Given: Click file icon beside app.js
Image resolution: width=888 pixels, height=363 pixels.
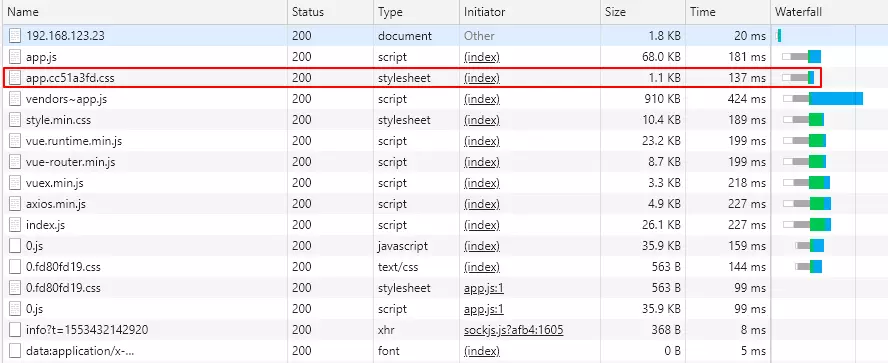Looking at the screenshot, I should click(15, 57).
